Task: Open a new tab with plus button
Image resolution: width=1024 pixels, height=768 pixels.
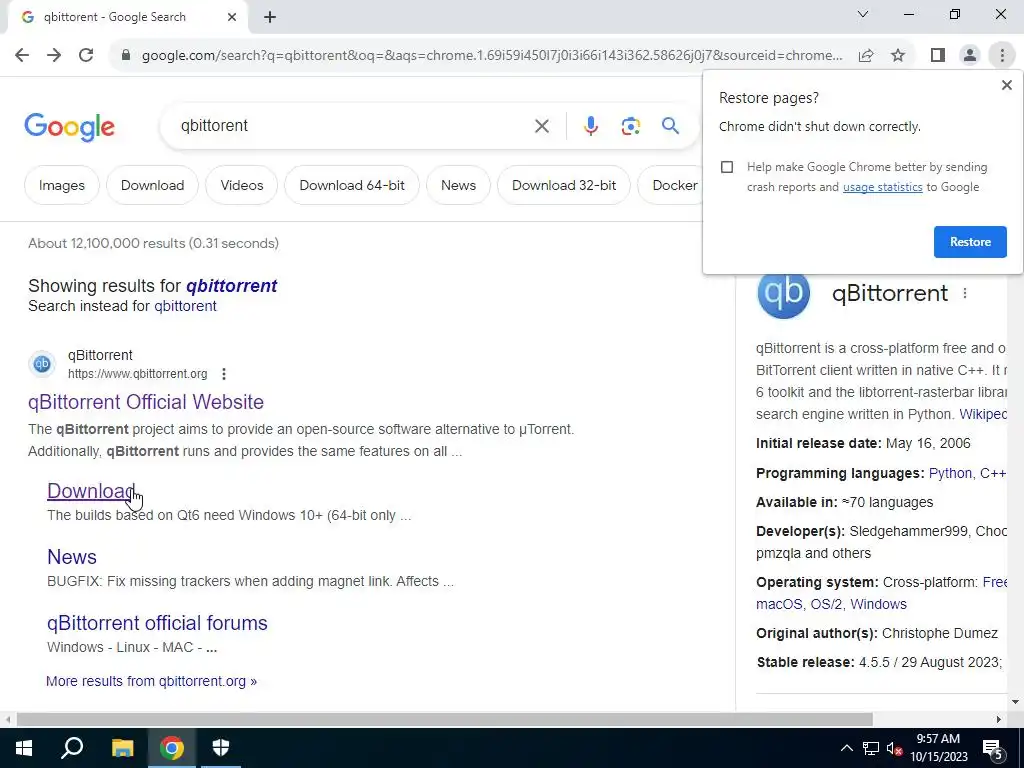Action: tap(270, 18)
